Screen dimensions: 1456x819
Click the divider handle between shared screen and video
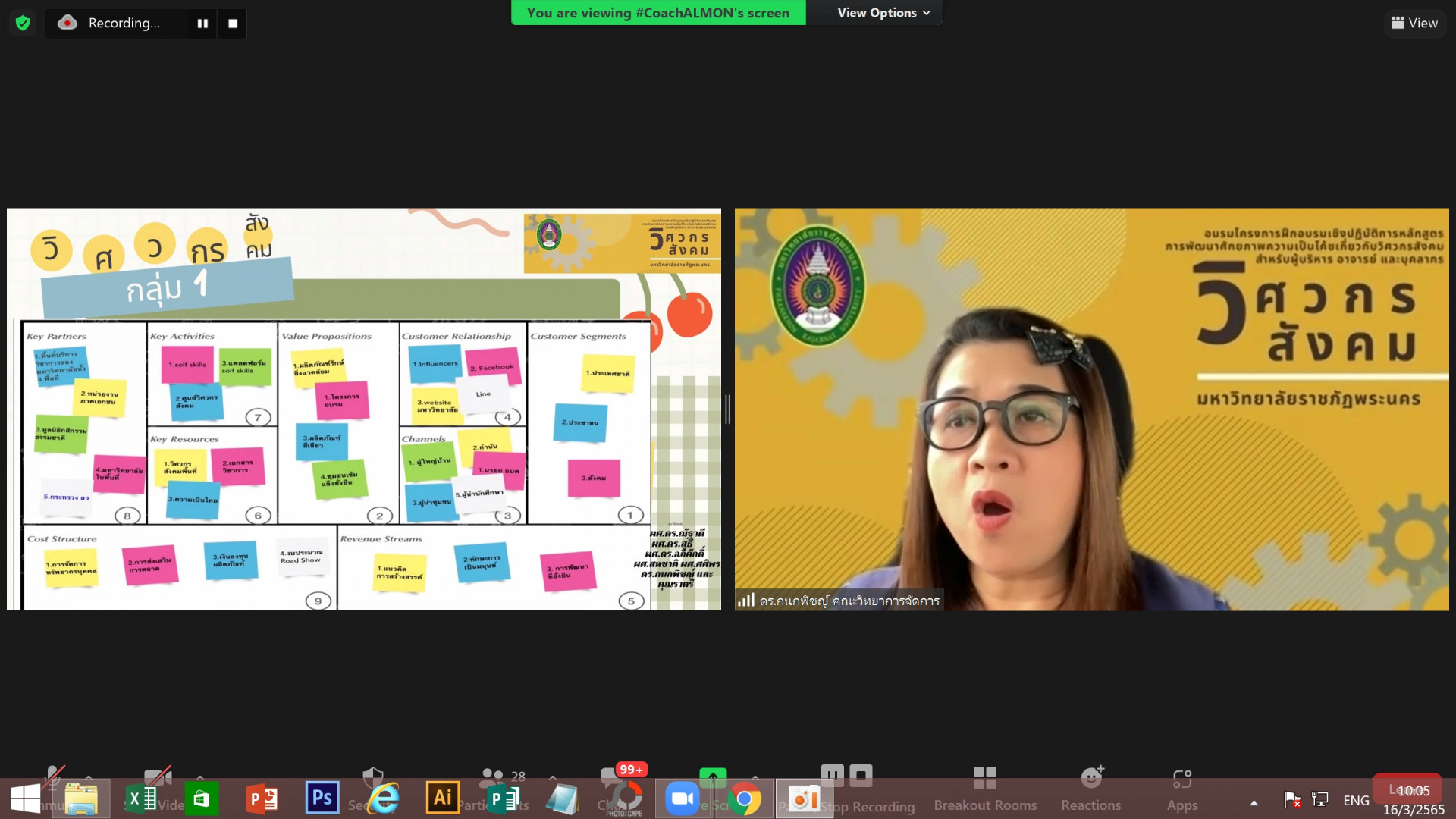point(727,409)
